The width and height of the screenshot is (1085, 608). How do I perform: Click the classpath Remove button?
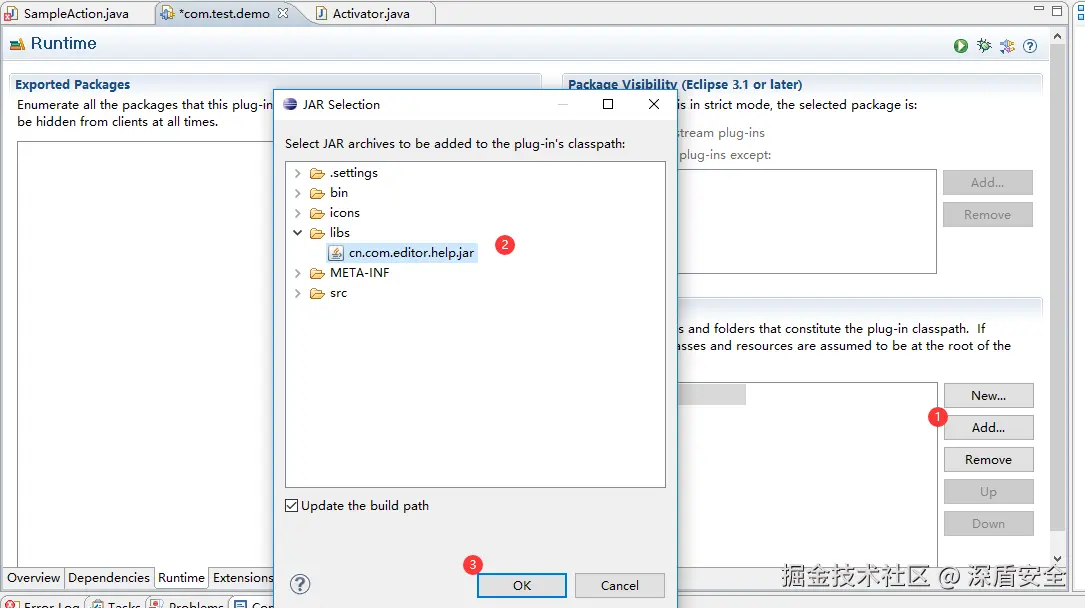point(988,459)
